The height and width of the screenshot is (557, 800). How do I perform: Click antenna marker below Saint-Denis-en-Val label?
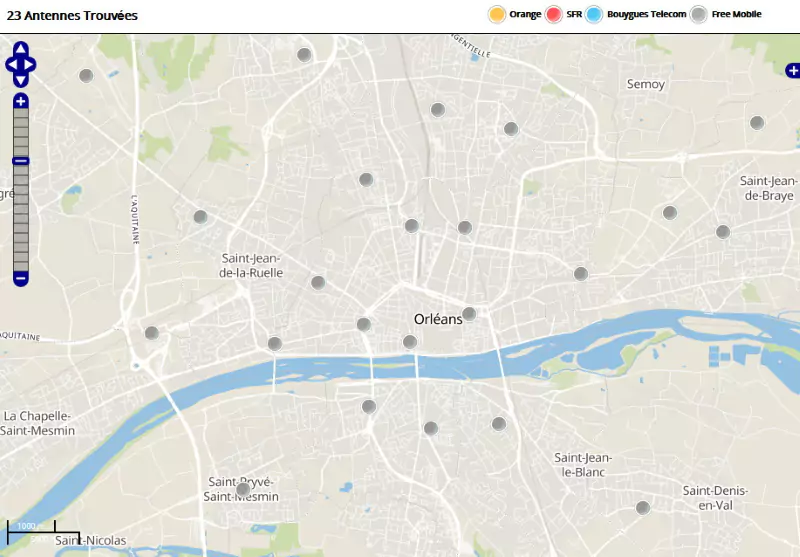tap(643, 508)
